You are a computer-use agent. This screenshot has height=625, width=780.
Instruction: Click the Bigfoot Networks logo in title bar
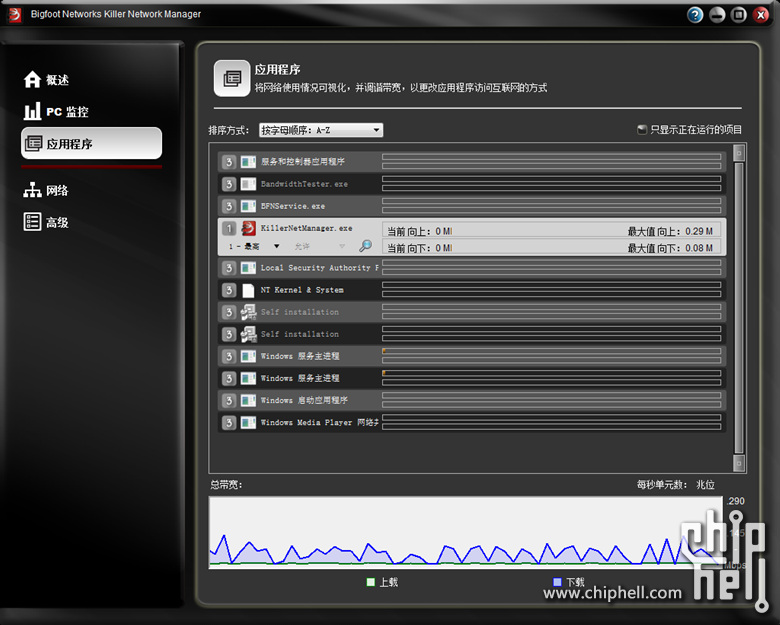pyautogui.click(x=15, y=14)
